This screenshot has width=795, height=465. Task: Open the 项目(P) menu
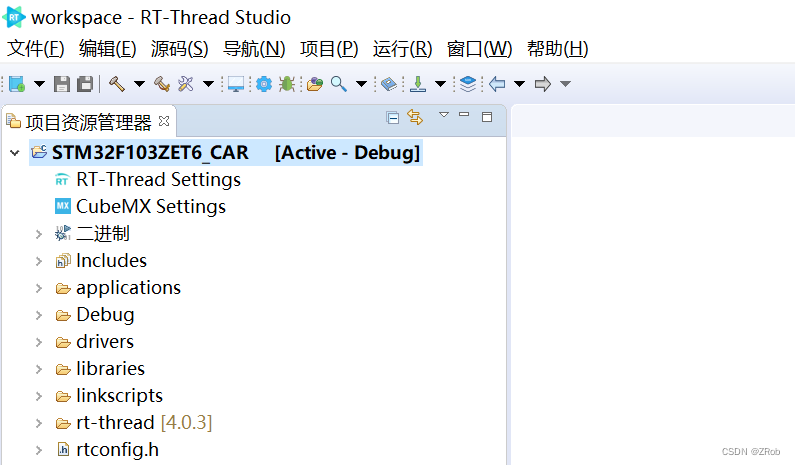(329, 49)
